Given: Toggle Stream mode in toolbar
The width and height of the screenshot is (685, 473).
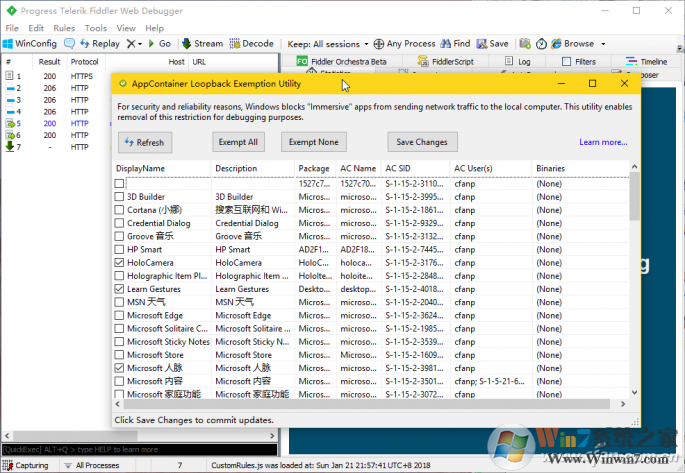Looking at the screenshot, I should tap(201, 44).
